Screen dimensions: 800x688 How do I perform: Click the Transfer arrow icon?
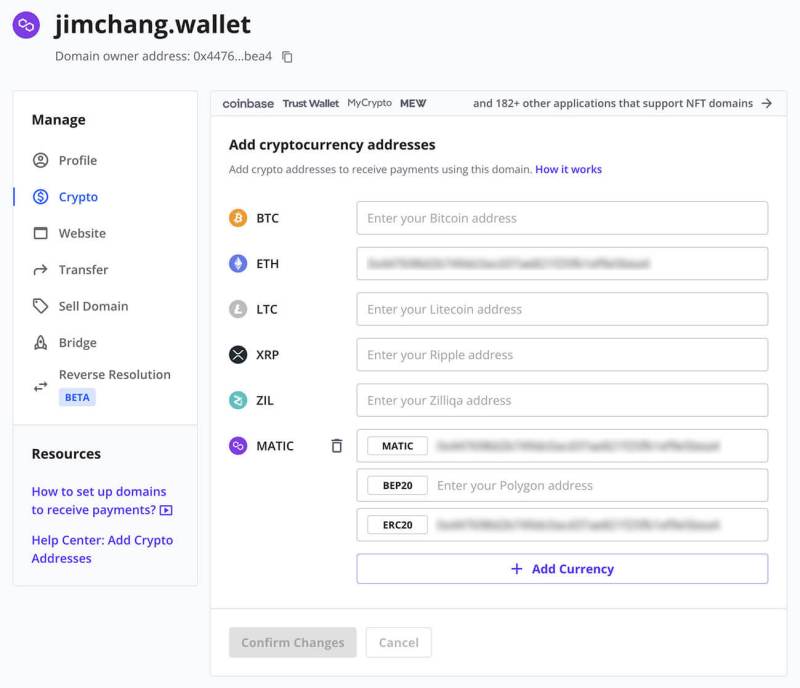tap(40, 269)
